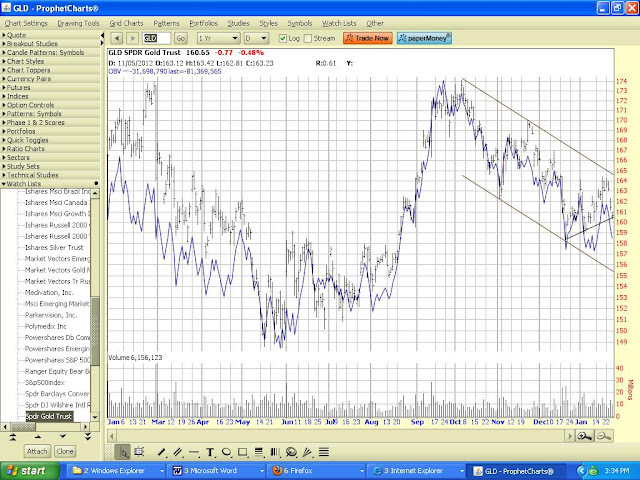Select the ellipse drawing tool

[x=226, y=452]
